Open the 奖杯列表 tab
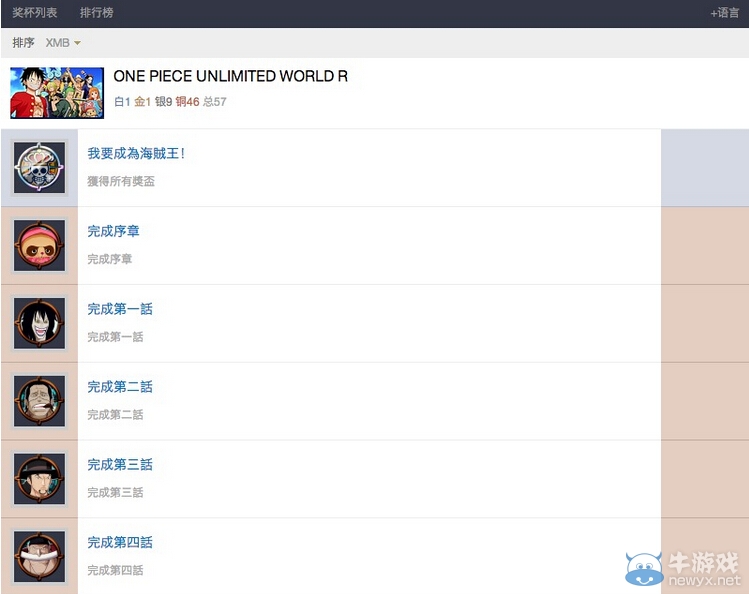 [34, 12]
